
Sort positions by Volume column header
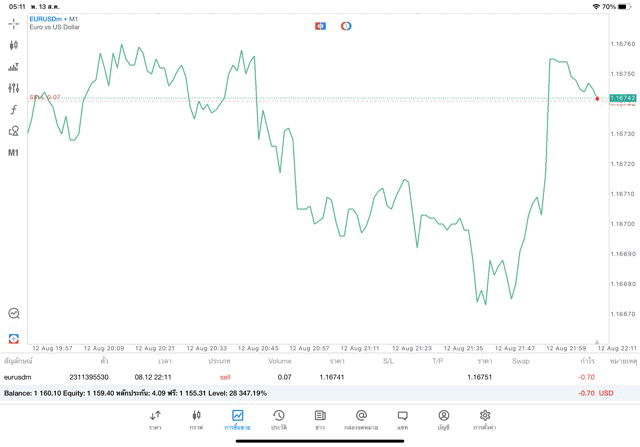click(x=280, y=361)
